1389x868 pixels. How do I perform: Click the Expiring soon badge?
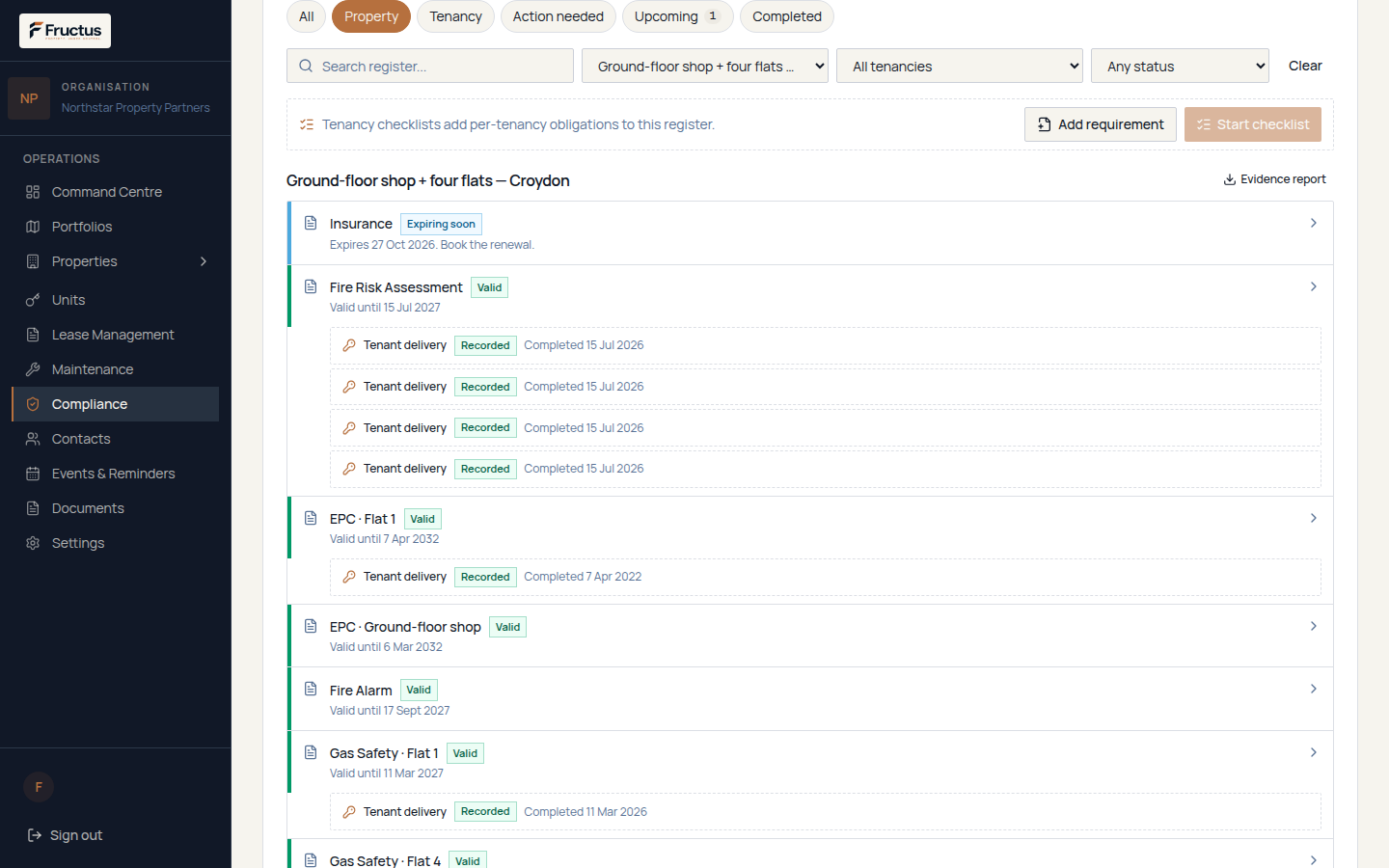[x=441, y=224]
